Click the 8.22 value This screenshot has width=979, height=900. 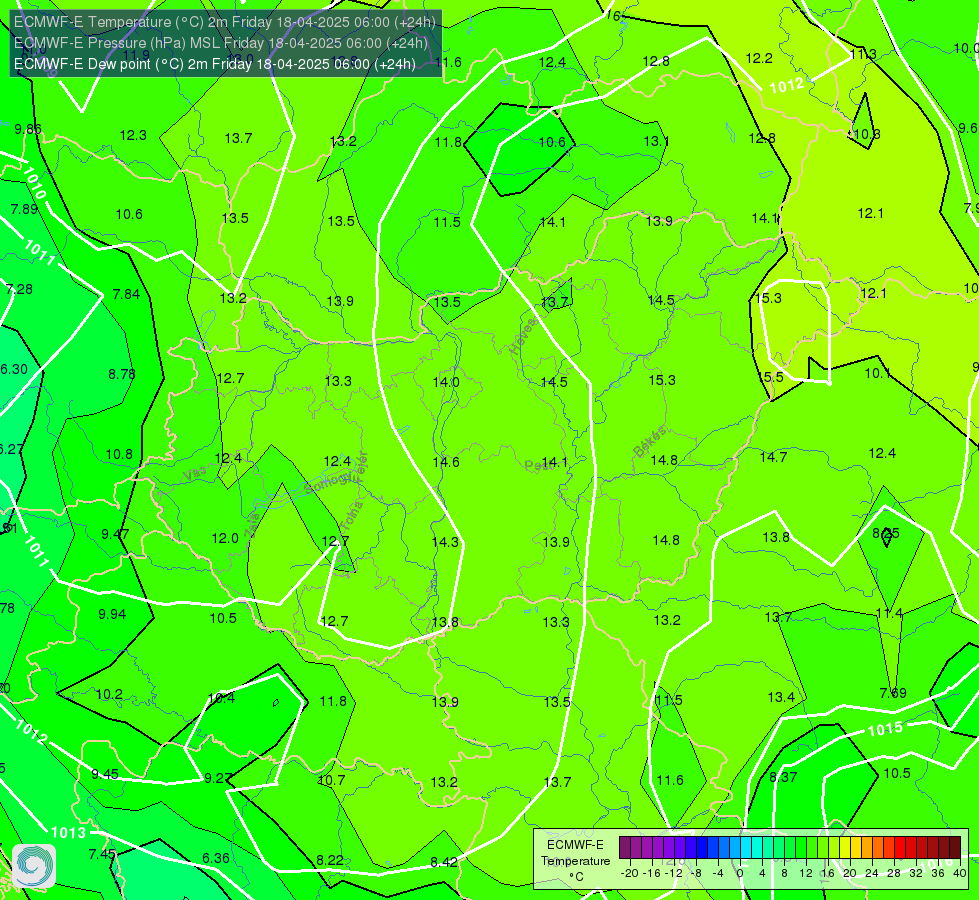pos(330,860)
